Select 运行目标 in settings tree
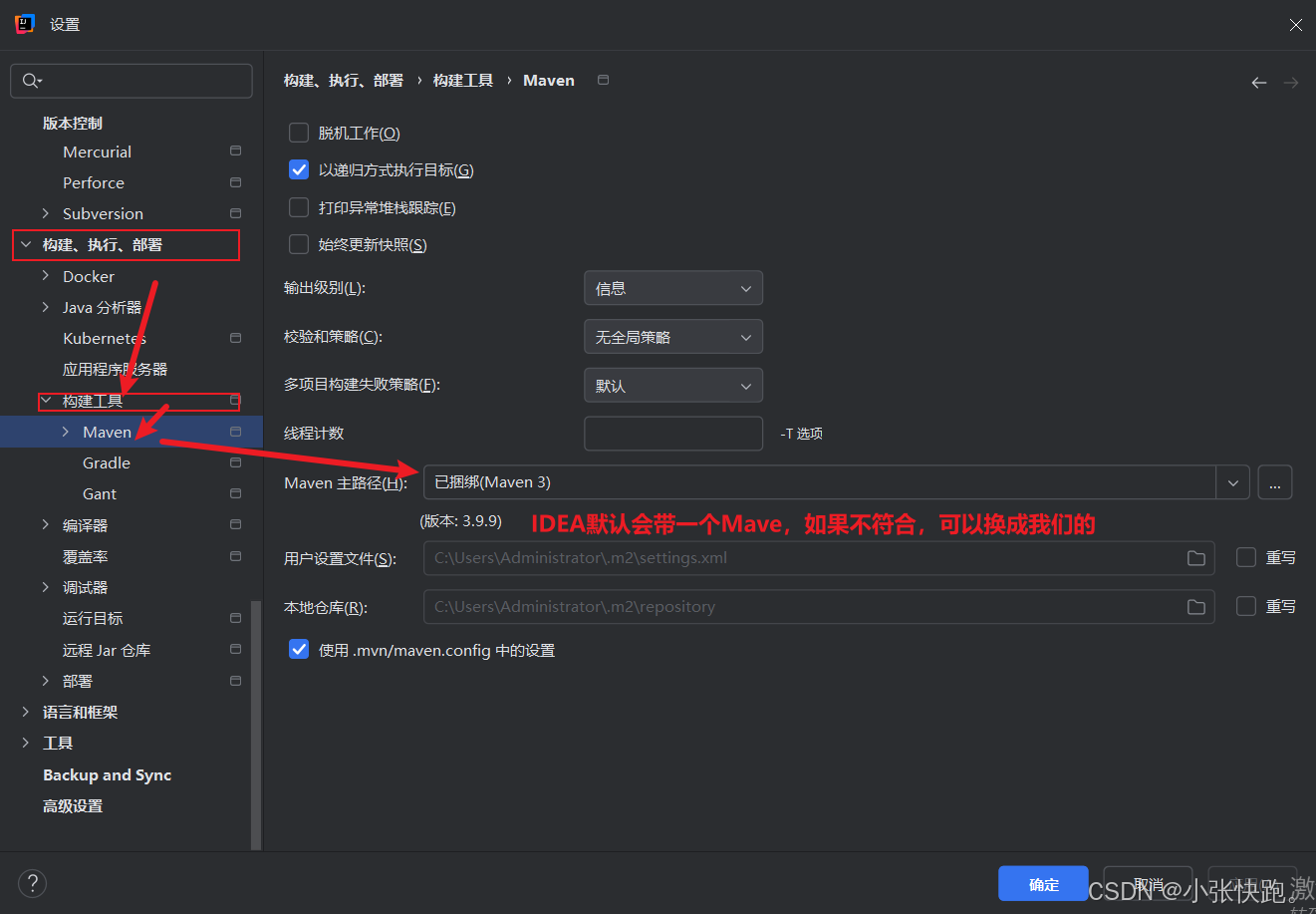Viewport: 1316px width, 914px height. coord(93,618)
